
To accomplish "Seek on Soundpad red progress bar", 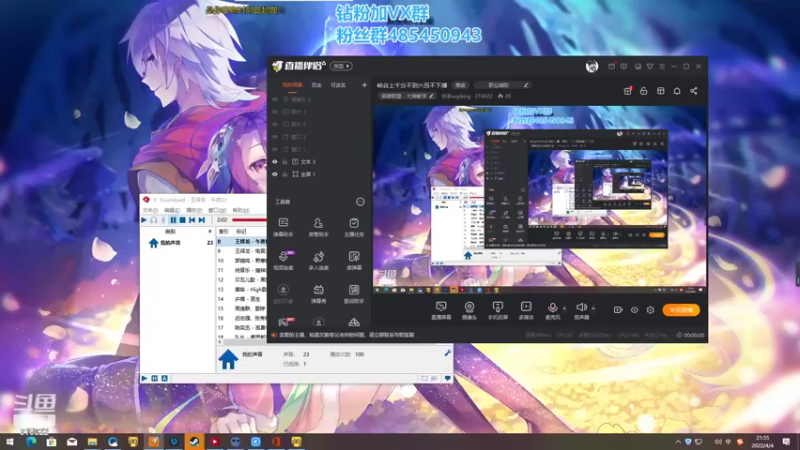I will click(x=249, y=220).
